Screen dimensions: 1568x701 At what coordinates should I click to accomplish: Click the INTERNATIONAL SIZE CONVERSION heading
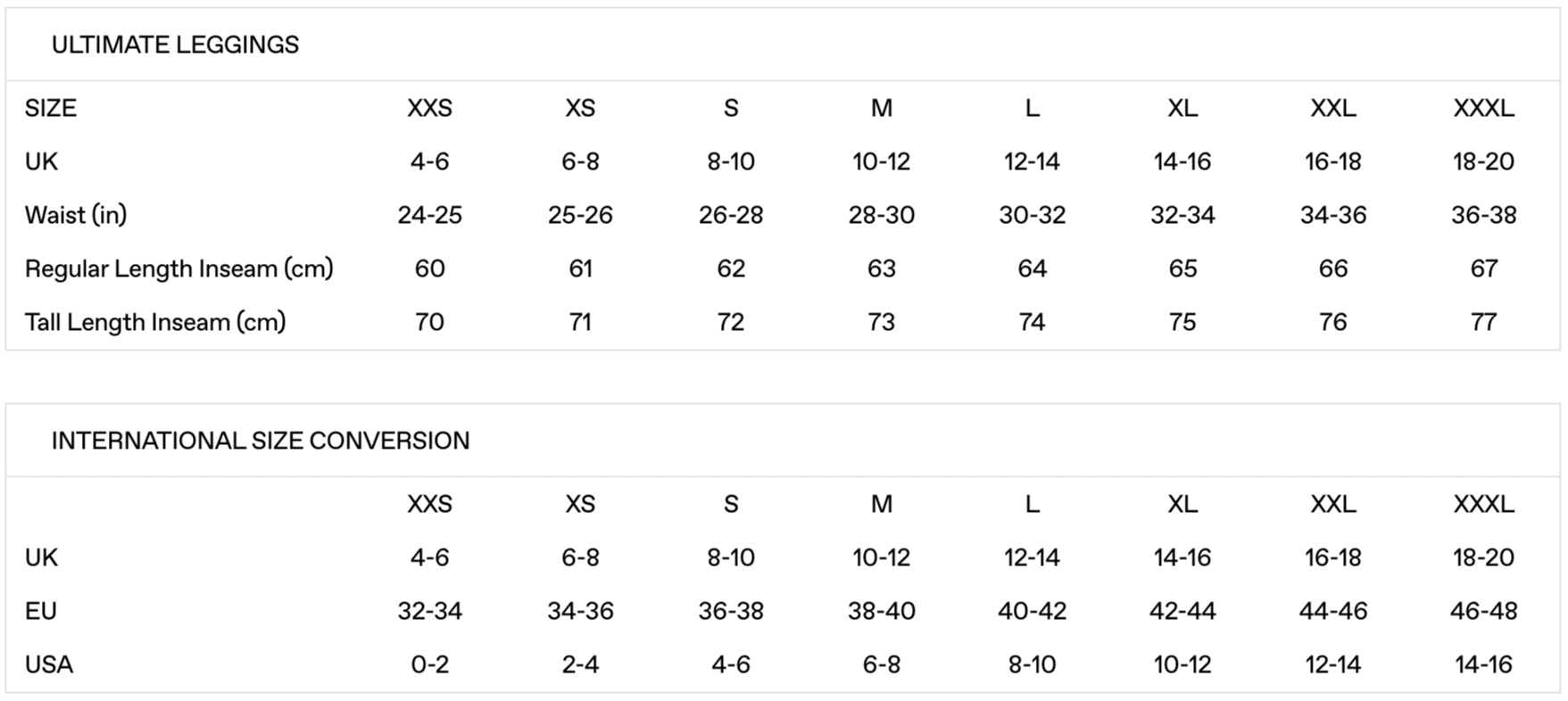[260, 441]
